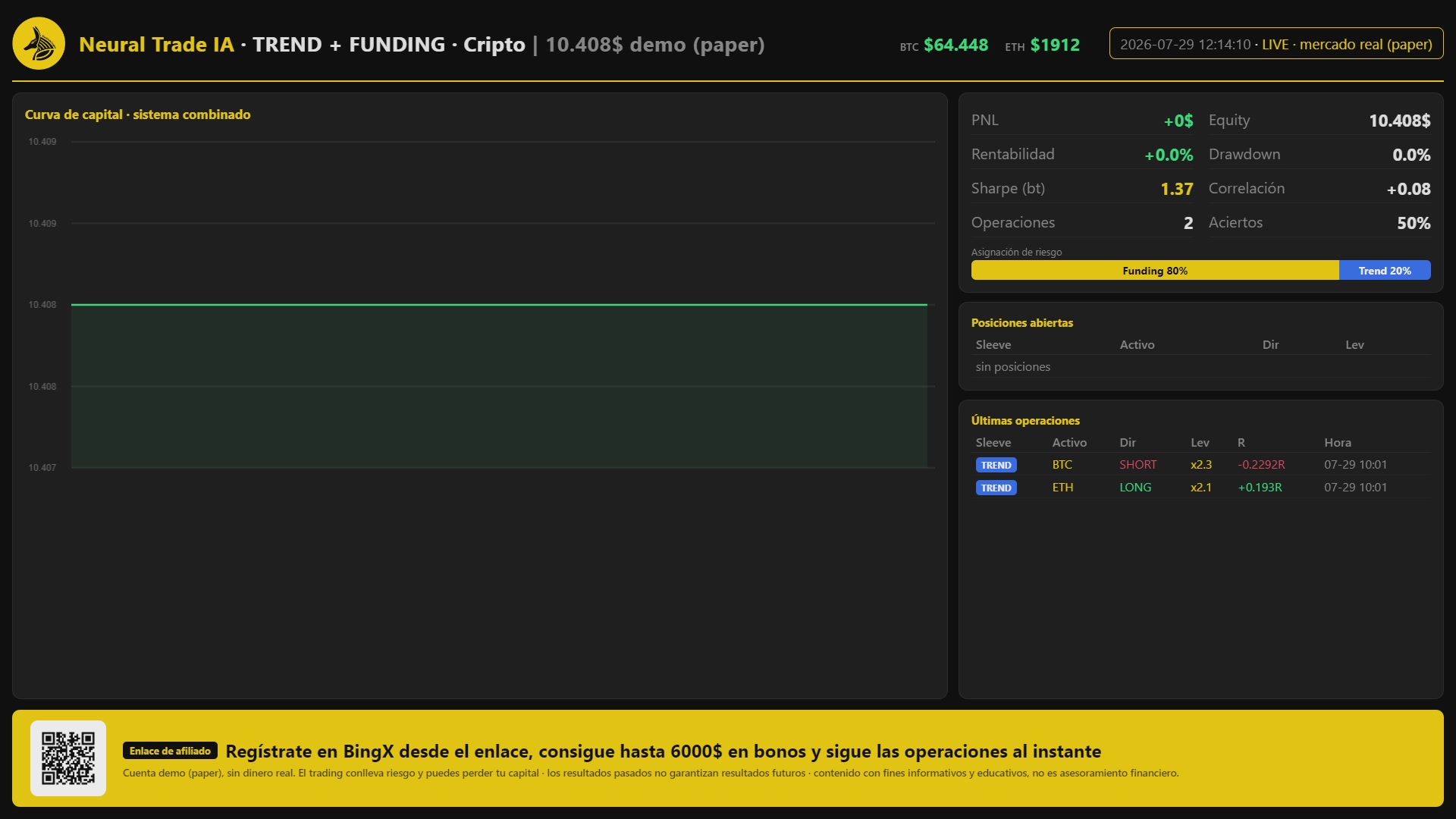Click the Activo header in Posiciones abiertas
Image resolution: width=1456 pixels, height=819 pixels.
tap(1137, 344)
